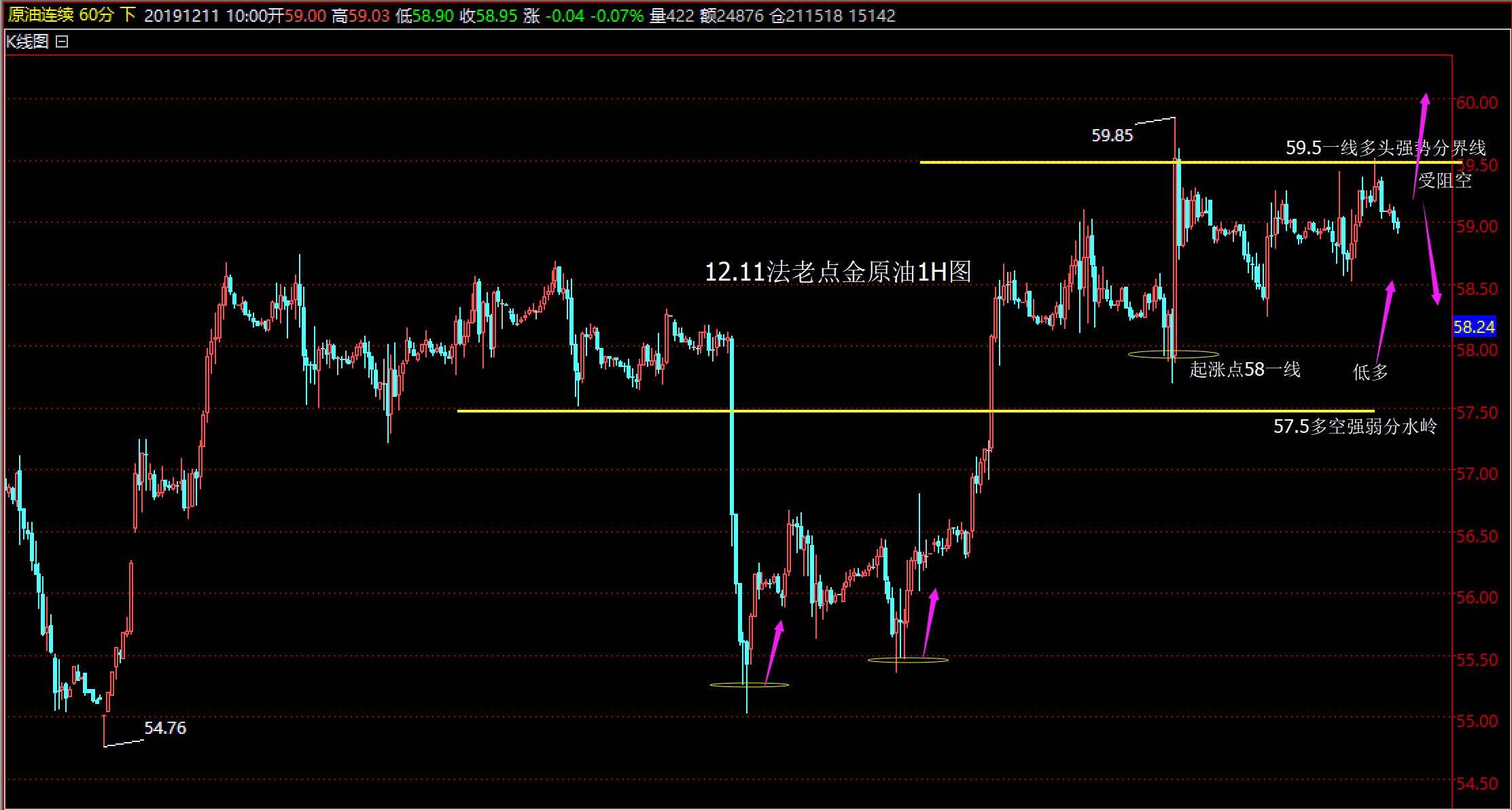Click the change value -0.04
The width and height of the screenshot is (1512, 810).
[565, 16]
